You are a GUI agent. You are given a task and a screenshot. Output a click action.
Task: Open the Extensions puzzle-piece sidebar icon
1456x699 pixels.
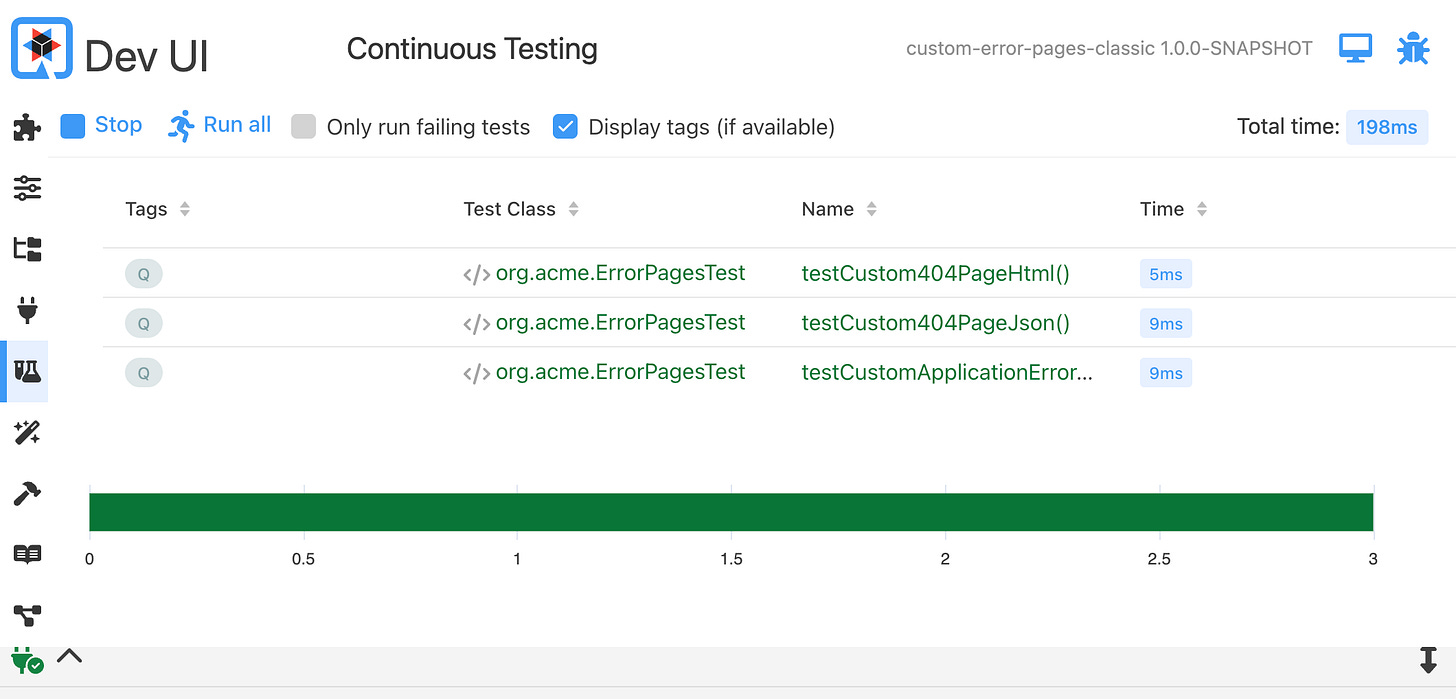(x=27, y=127)
